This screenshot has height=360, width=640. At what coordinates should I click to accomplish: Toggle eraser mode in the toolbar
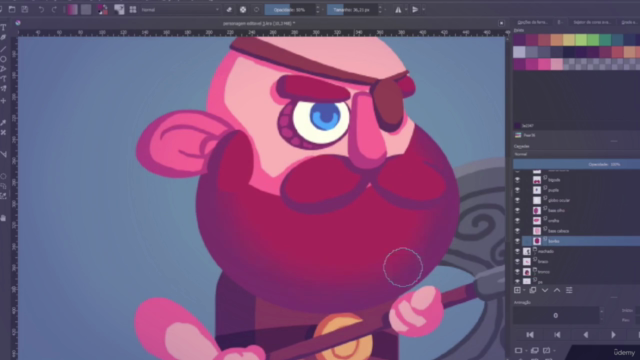229,9
